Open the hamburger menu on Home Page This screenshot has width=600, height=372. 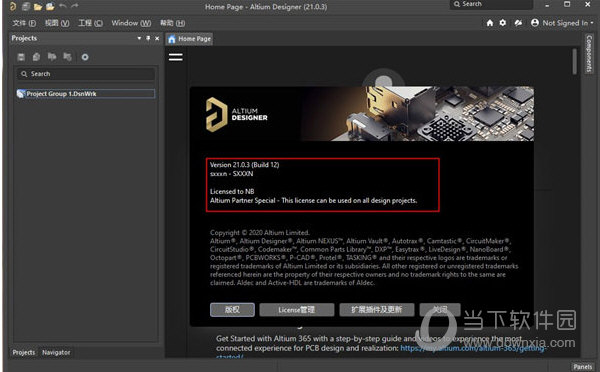point(176,57)
